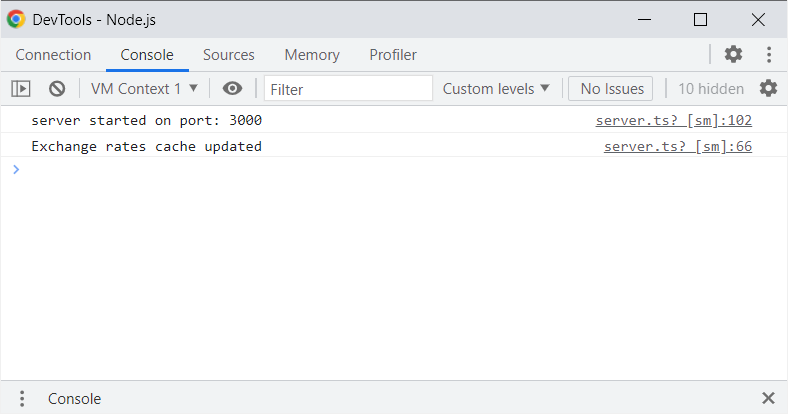The height and width of the screenshot is (414, 788).
Task: Follow the server.ts:66 source link
Action: pos(677,147)
